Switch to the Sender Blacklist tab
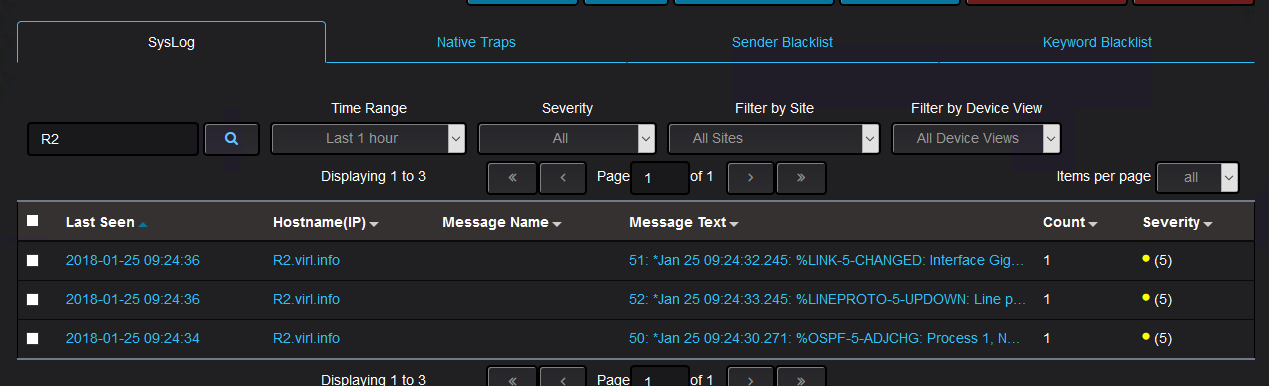 782,42
